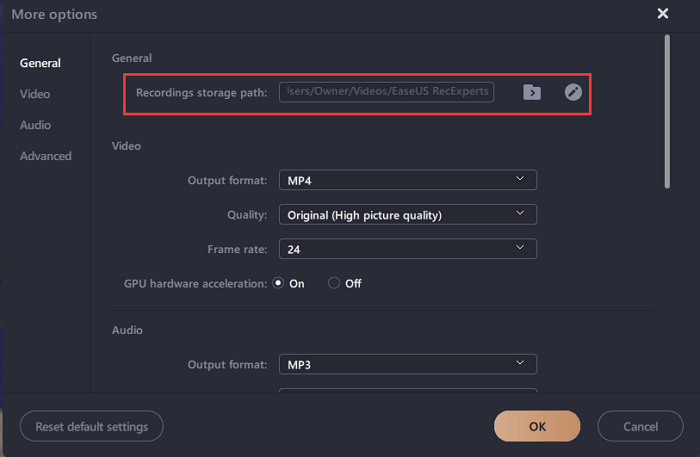Switch to the Video settings tab
The height and width of the screenshot is (457, 700).
pyautogui.click(x=35, y=94)
